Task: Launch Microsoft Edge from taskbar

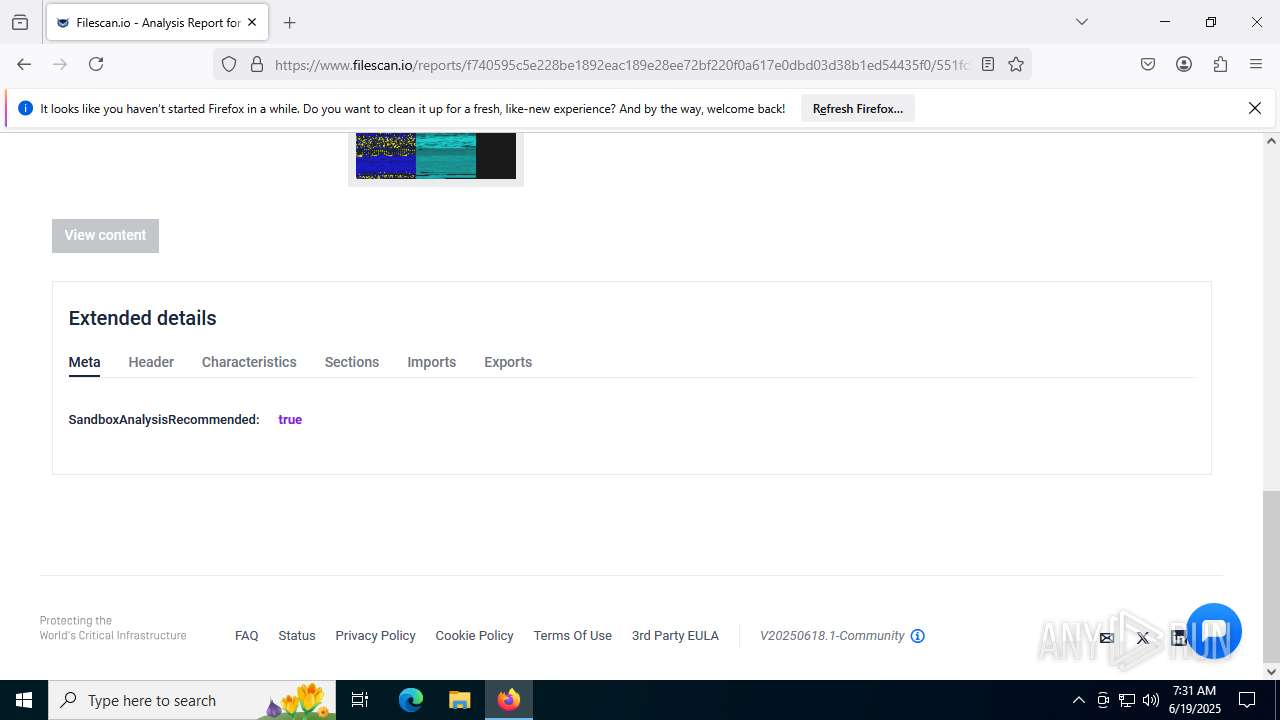Action: [411, 700]
